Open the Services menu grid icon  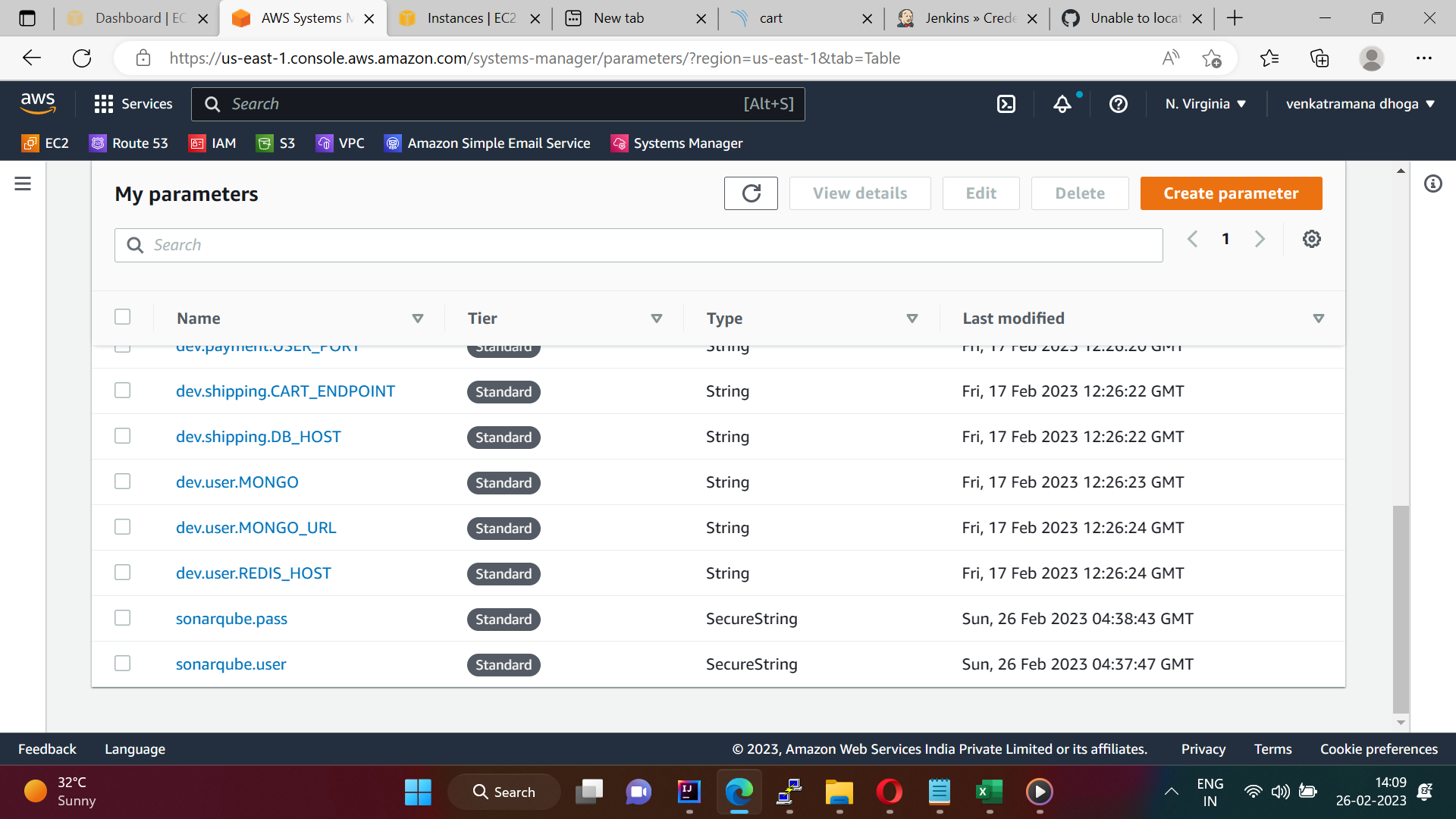pos(103,104)
